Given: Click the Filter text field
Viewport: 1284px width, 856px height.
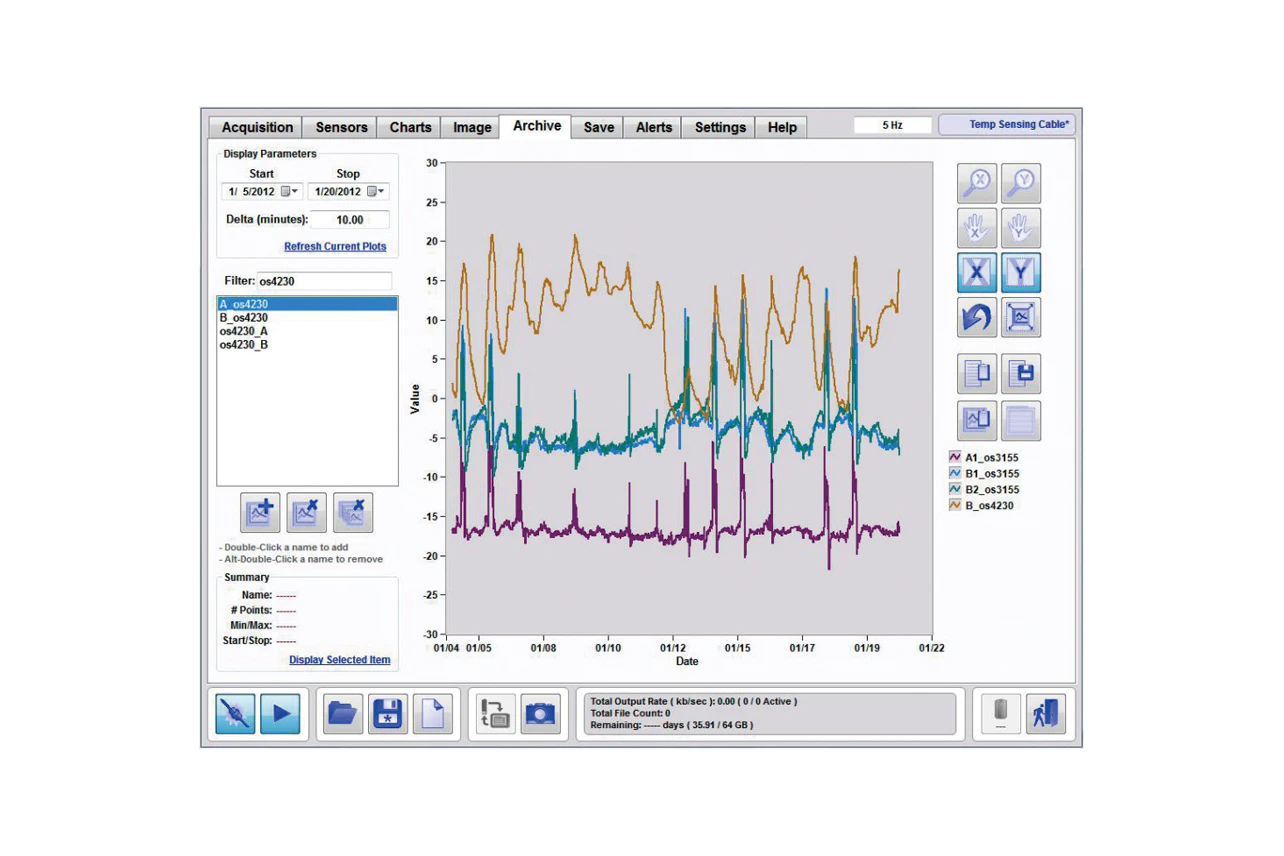Looking at the screenshot, I should [x=324, y=281].
